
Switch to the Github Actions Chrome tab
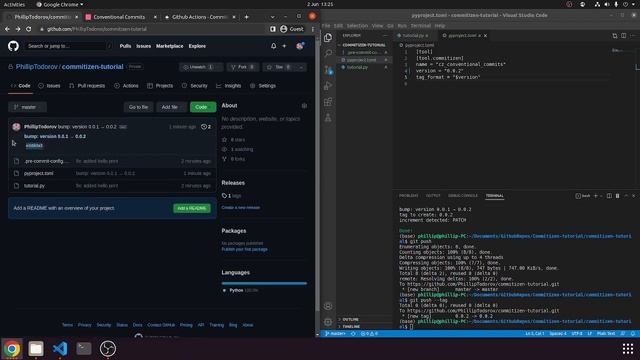click(200, 17)
